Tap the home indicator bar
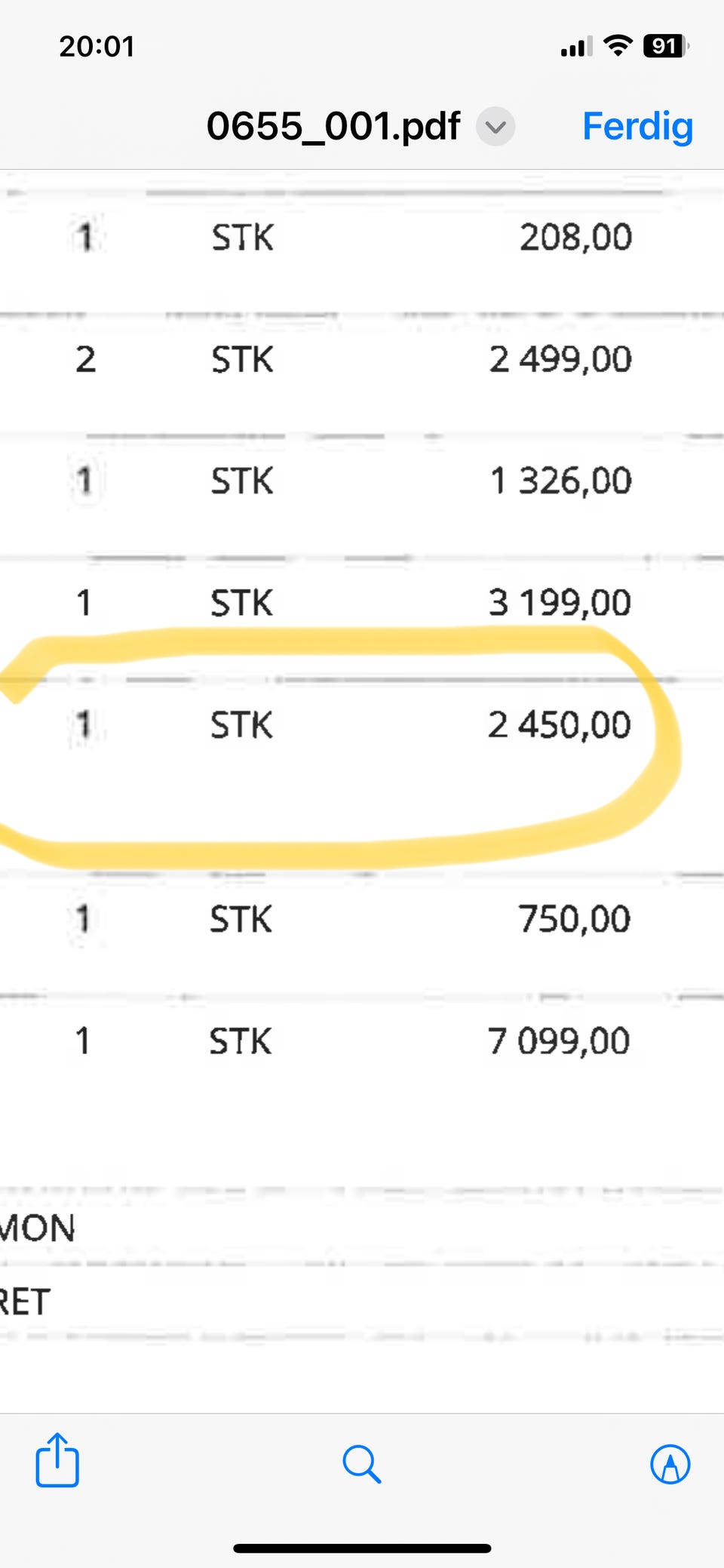724x1568 pixels. click(x=362, y=1548)
